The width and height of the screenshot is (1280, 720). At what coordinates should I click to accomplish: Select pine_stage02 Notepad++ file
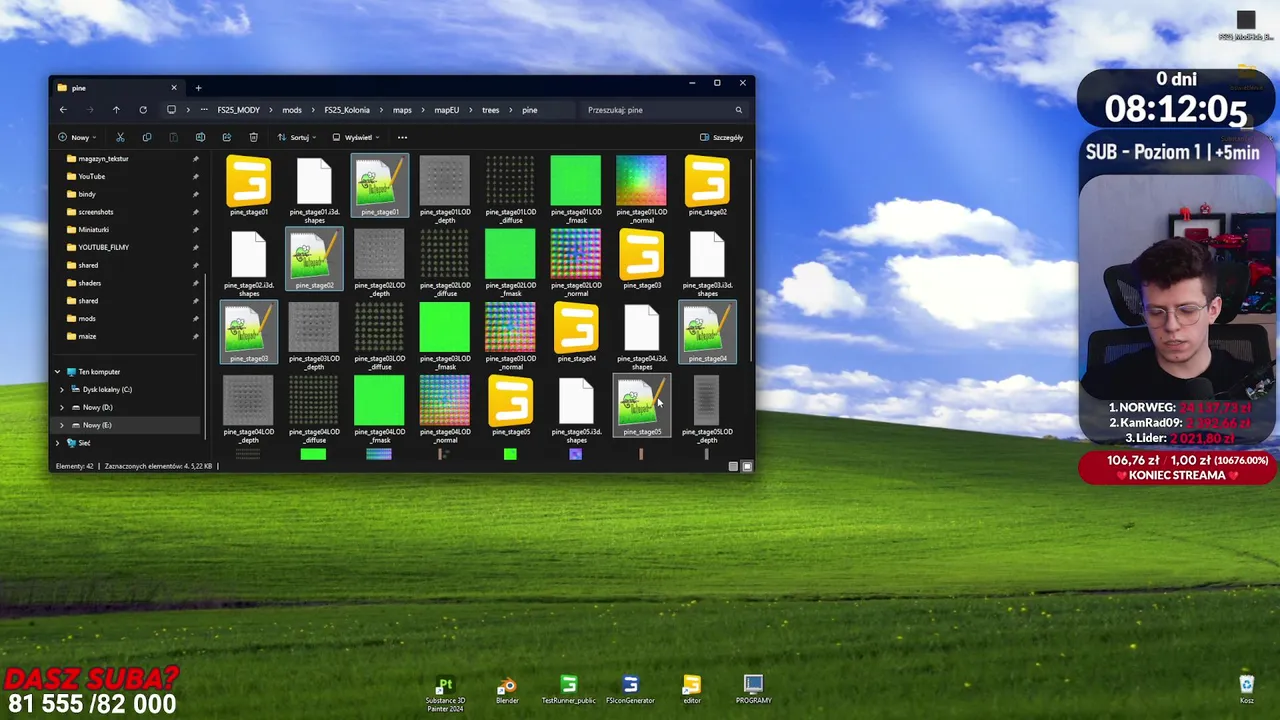click(x=314, y=259)
